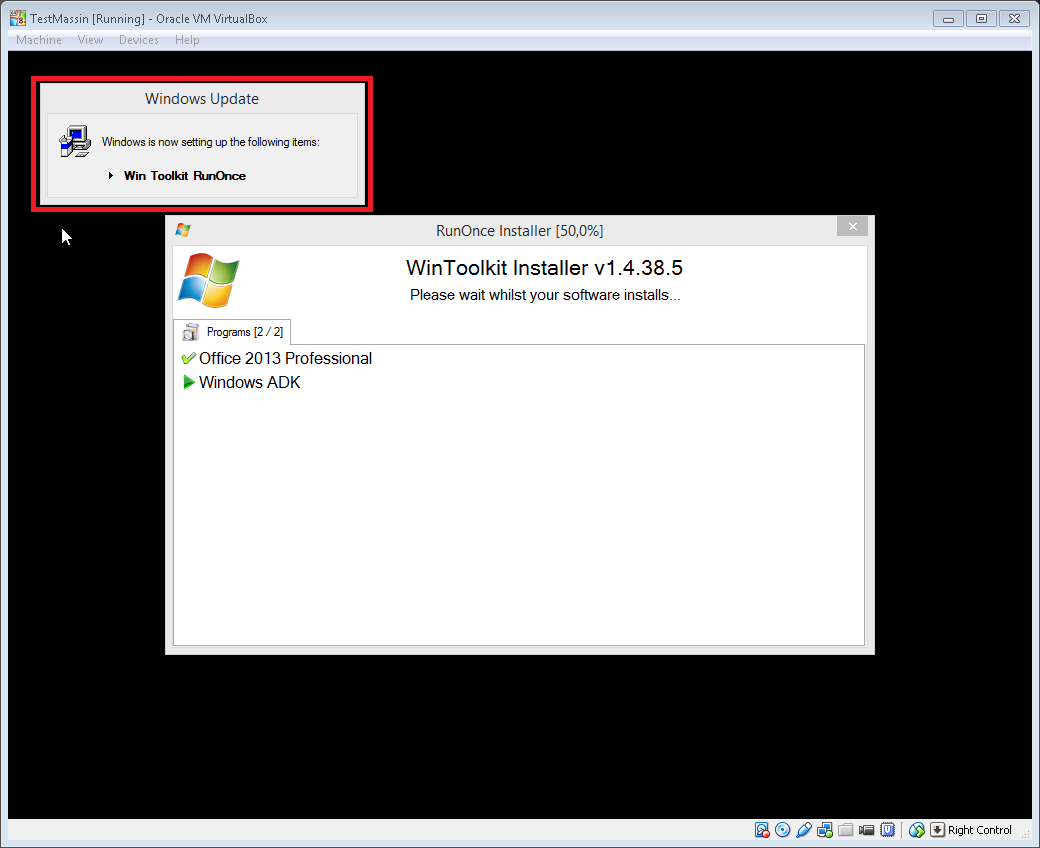Select the Office 2013 Professional entry

(x=285, y=359)
